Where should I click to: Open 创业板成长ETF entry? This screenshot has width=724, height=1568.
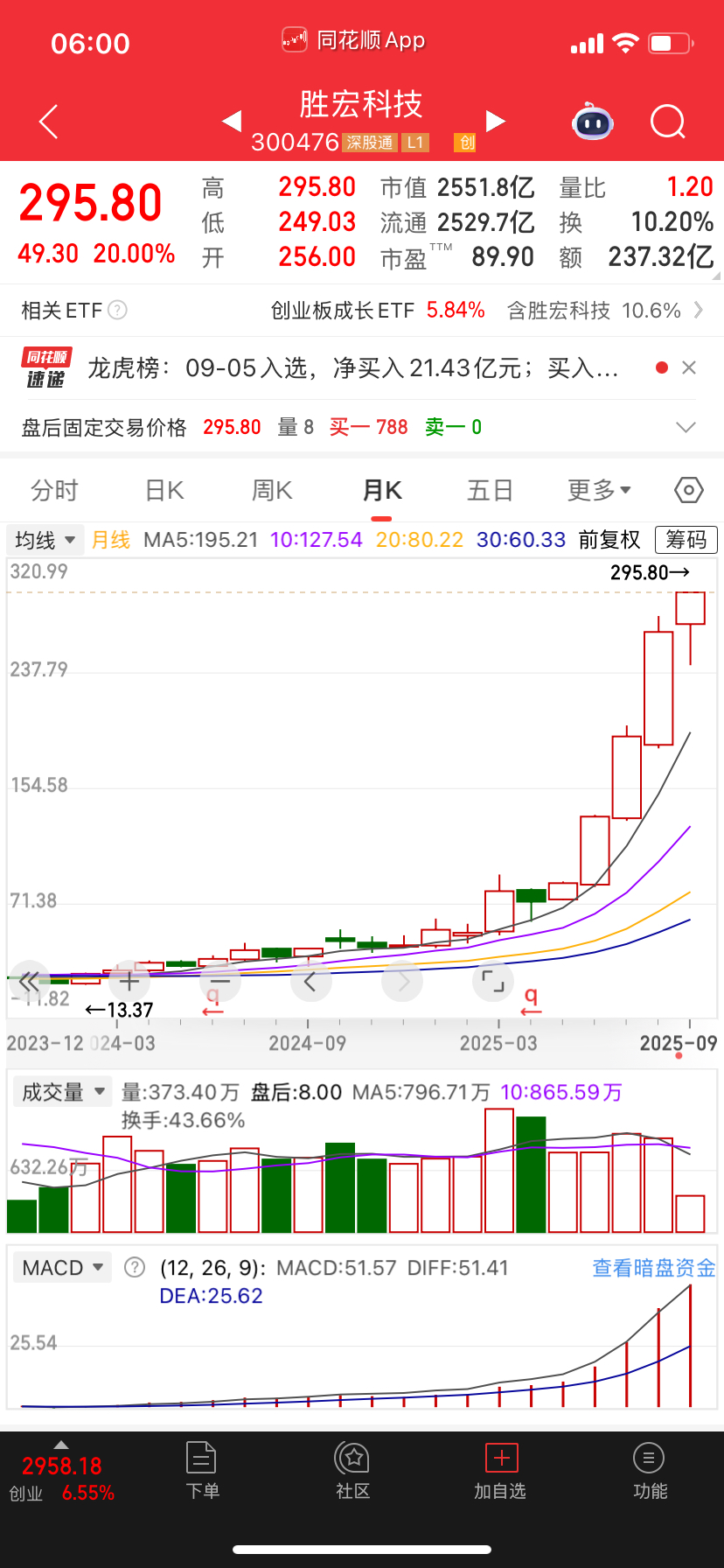[x=378, y=310]
